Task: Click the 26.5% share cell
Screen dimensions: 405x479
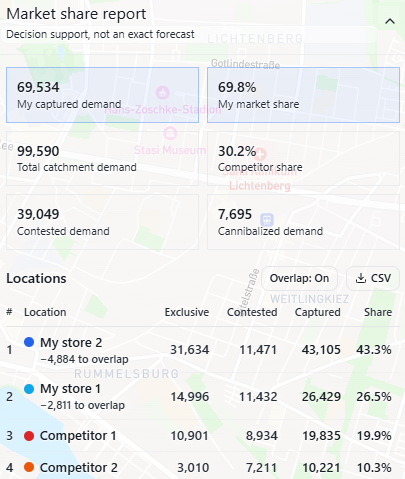Action: (374, 397)
